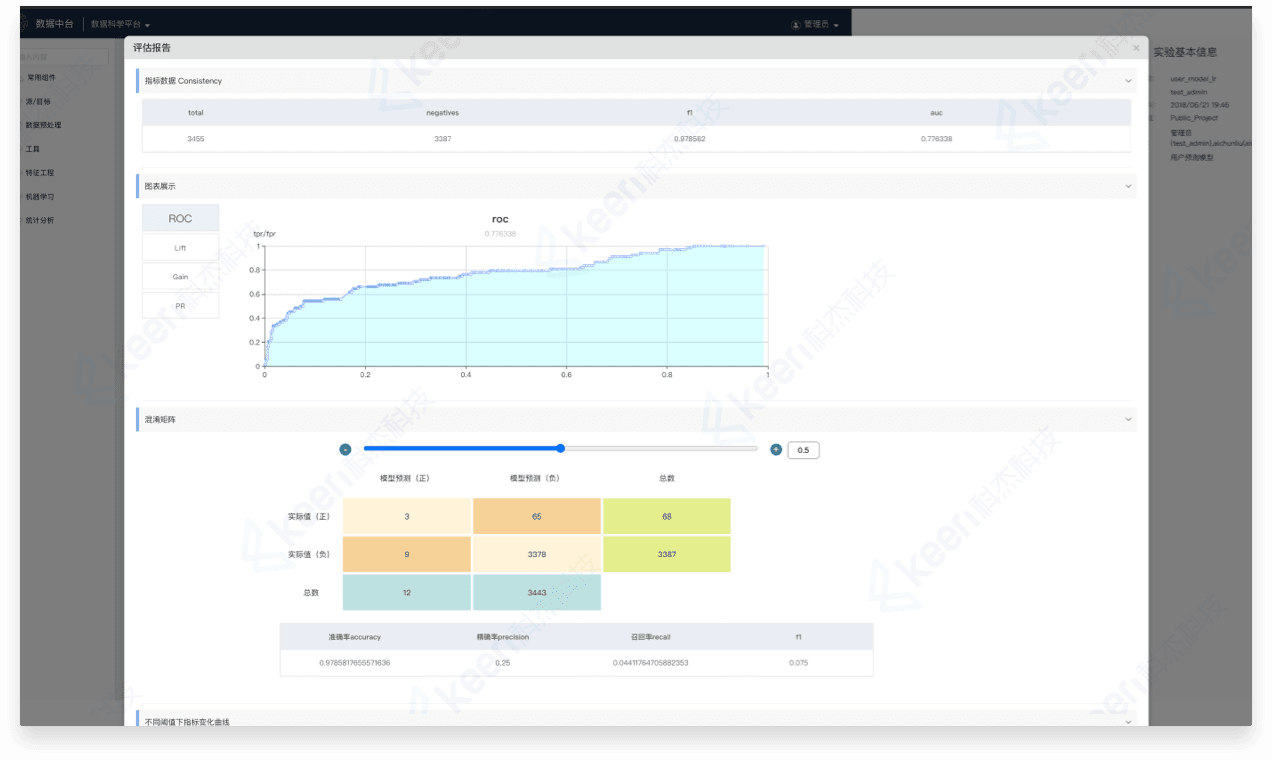
Task: Click the 特征工程 sidebar item
Action: tap(40, 172)
